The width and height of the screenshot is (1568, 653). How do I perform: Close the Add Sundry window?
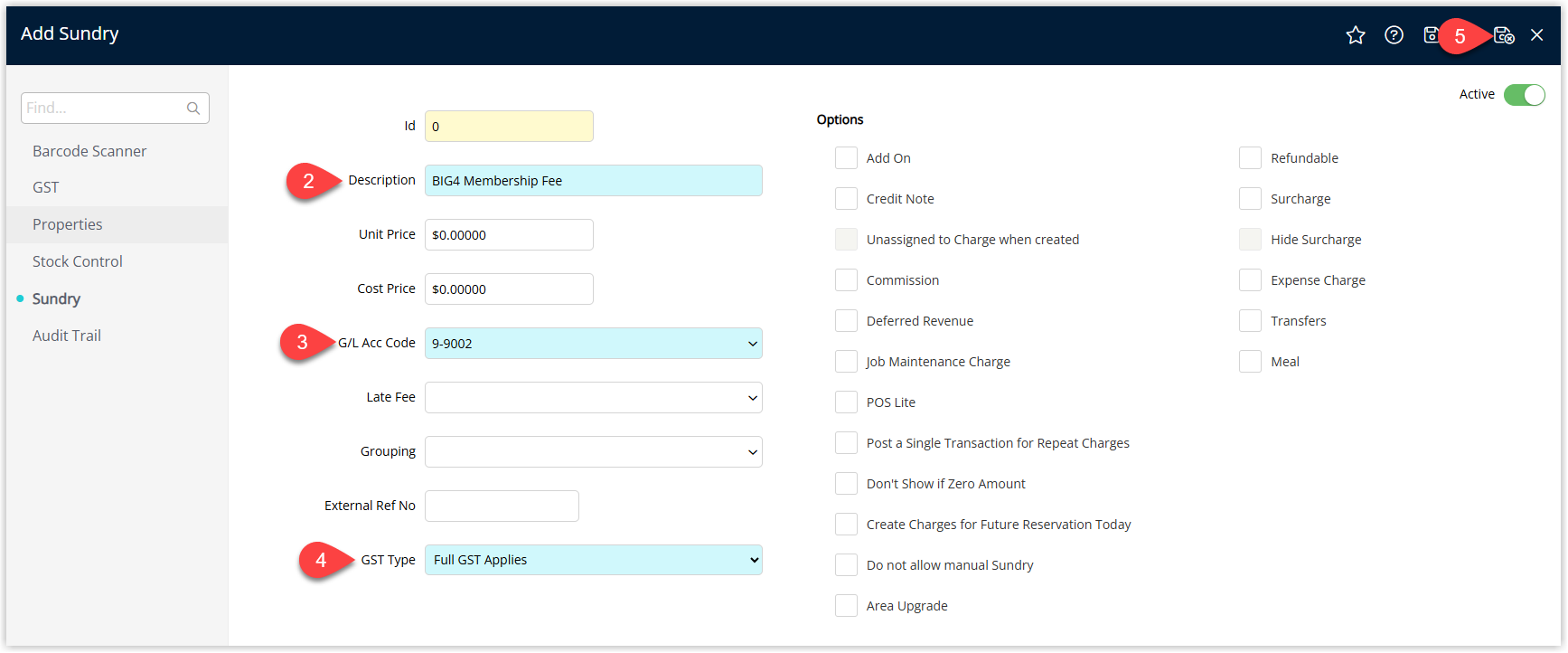point(1537,35)
